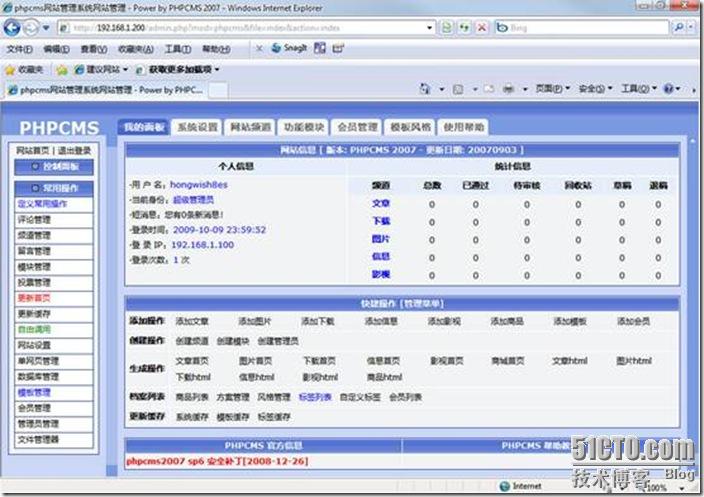Click the SnagIt toolbar button
Viewport: 704px width, 497px height.
click(290, 48)
